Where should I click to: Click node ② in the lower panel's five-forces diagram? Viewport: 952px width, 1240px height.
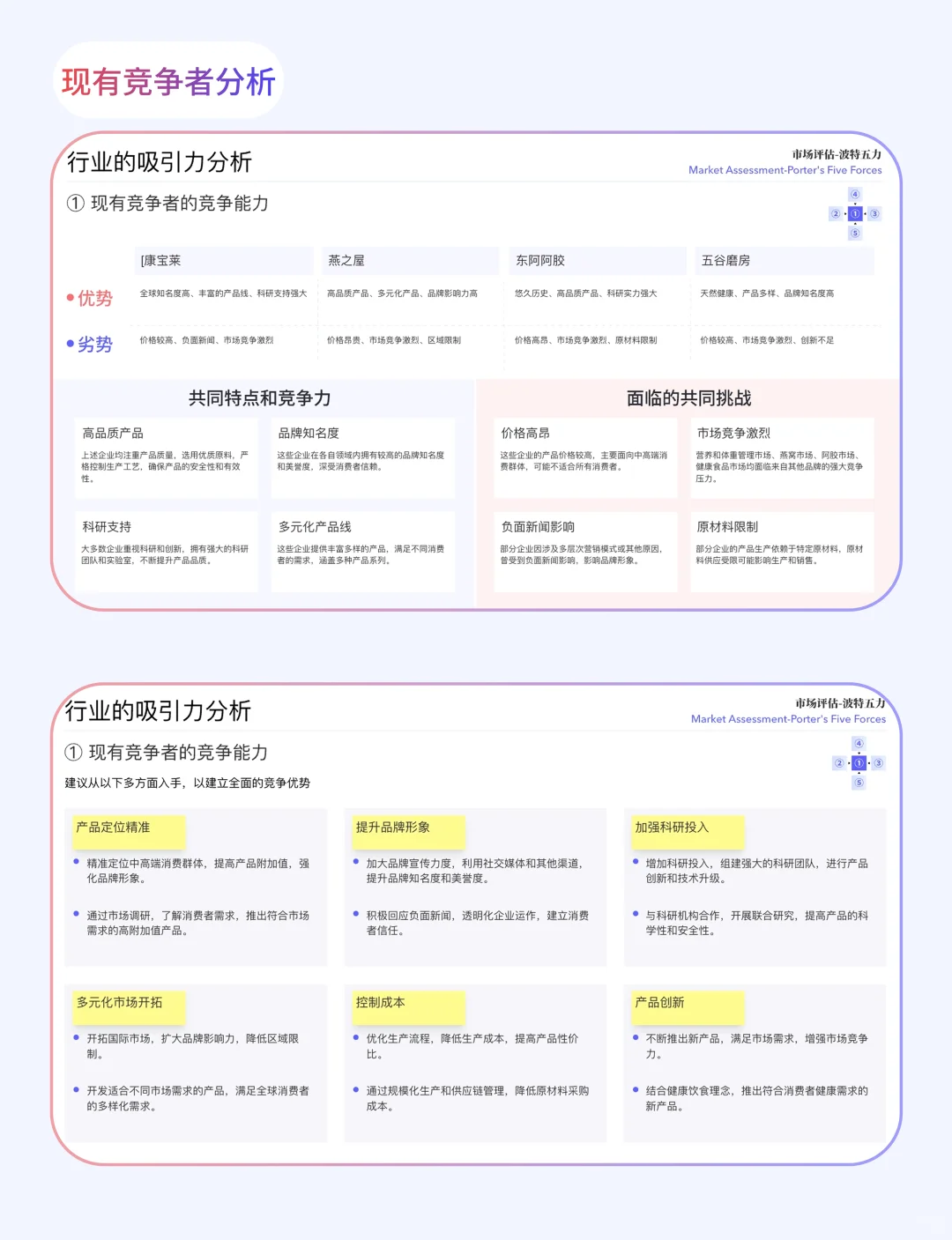coord(839,763)
